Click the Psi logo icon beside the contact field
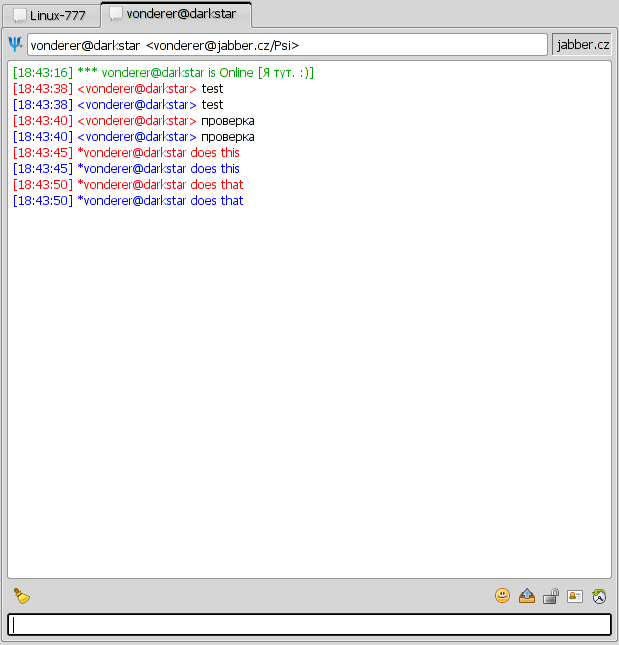The width and height of the screenshot is (619, 645). pos(15,45)
